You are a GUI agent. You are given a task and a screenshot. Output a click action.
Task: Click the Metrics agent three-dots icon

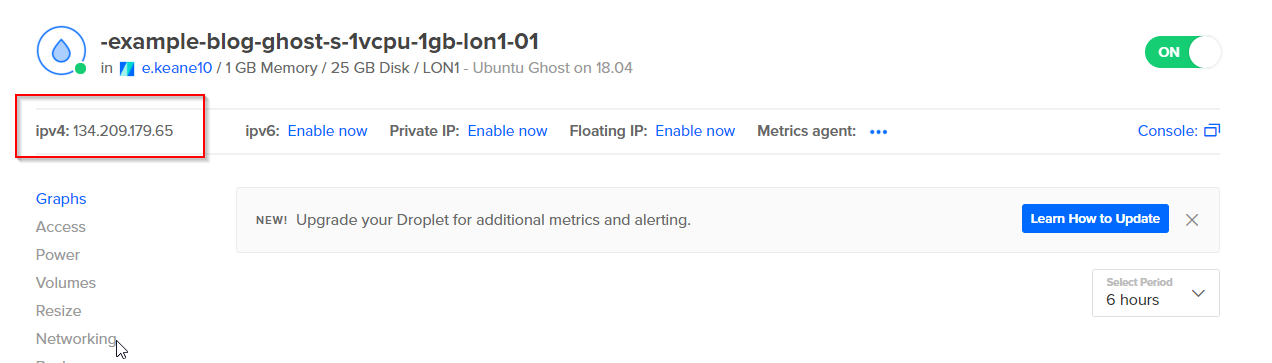[879, 132]
